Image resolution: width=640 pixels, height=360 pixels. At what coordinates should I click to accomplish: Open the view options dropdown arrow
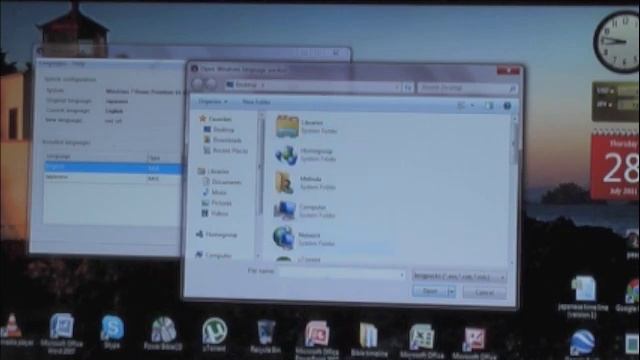[473, 106]
